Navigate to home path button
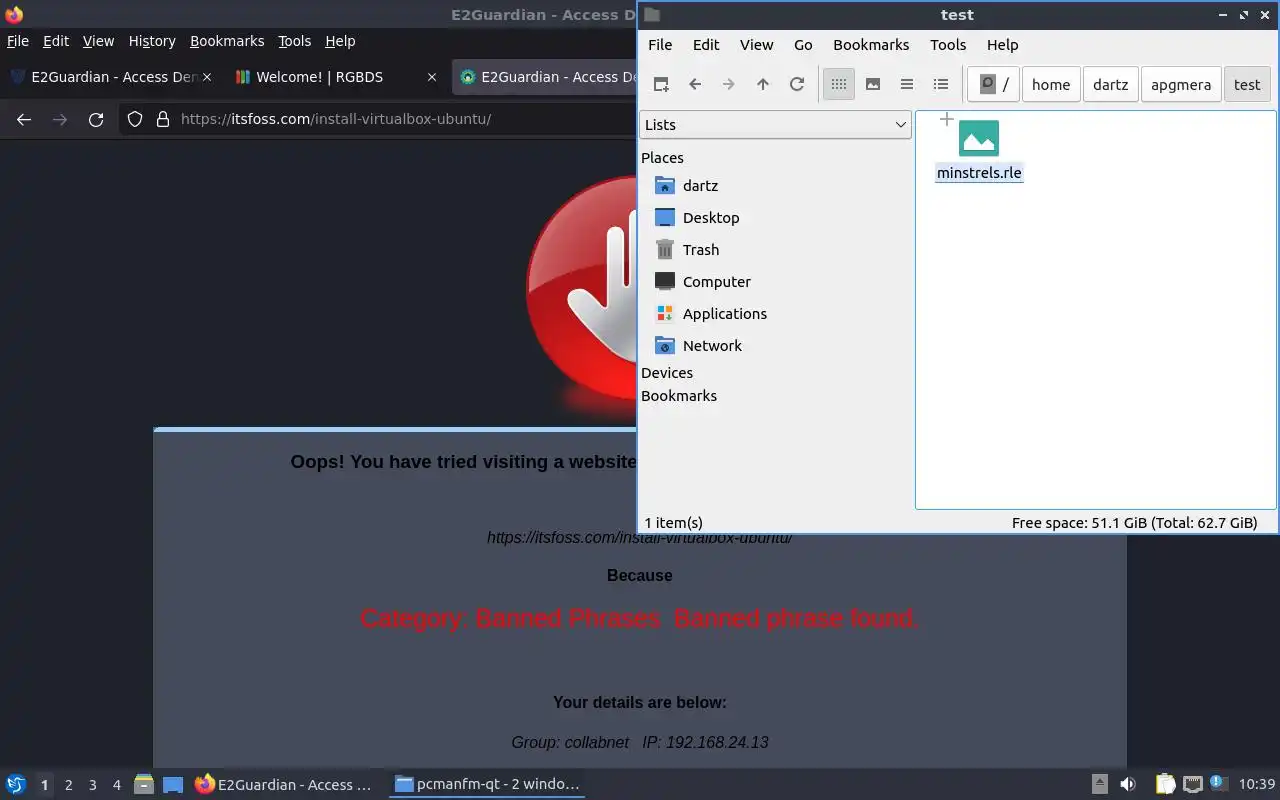Screen dimensions: 1280x800 tap(1051, 85)
